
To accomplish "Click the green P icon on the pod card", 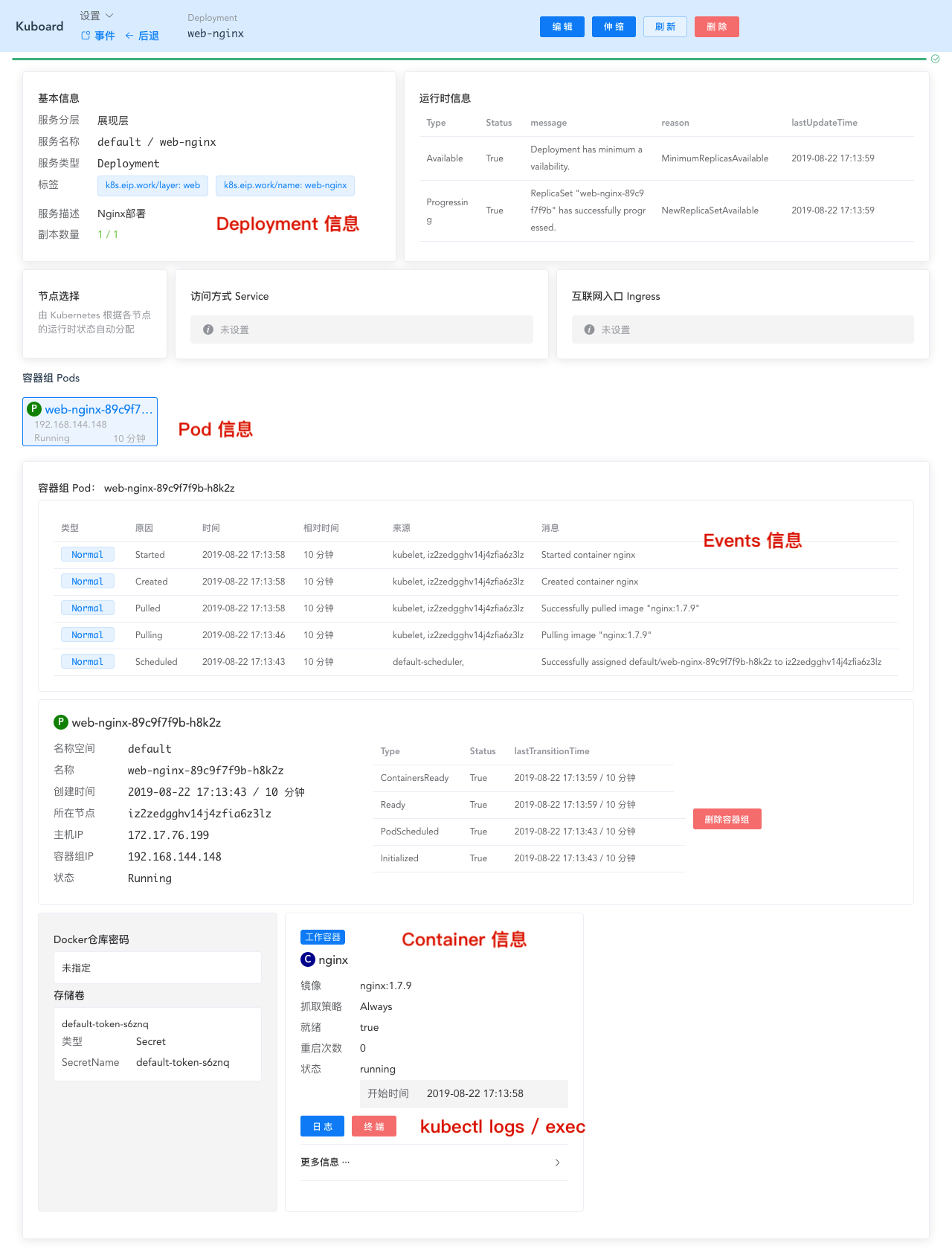I will (33, 408).
